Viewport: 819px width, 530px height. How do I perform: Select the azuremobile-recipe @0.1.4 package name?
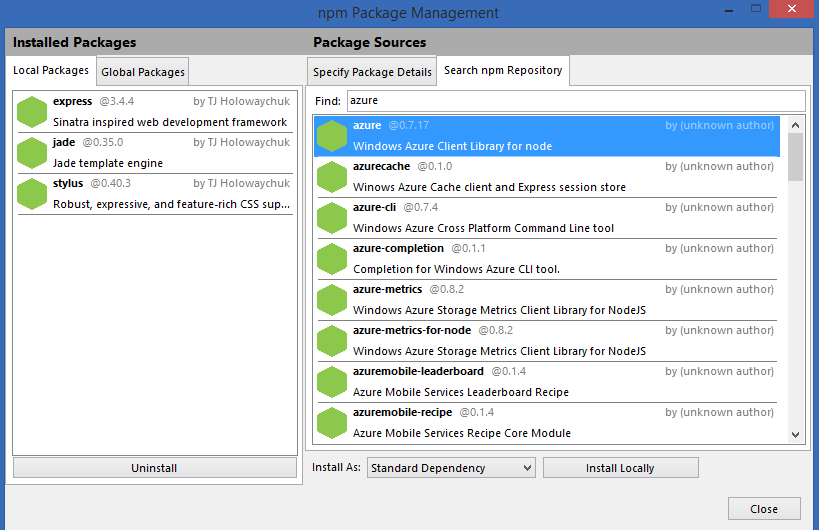(x=402, y=413)
